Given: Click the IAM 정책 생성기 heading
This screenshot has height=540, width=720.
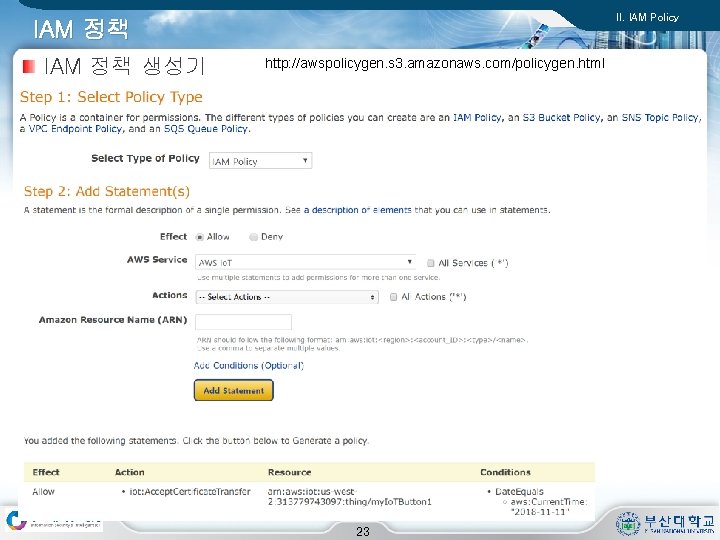Looking at the screenshot, I should coord(124,66).
